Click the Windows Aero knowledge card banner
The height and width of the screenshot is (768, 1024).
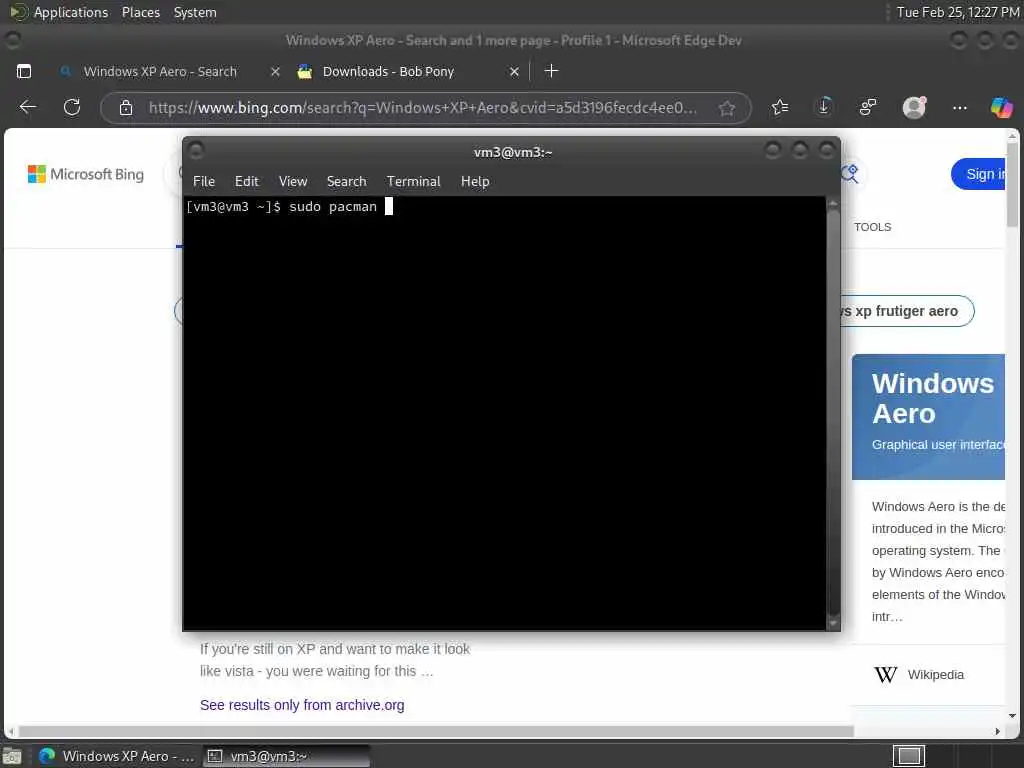click(x=928, y=417)
